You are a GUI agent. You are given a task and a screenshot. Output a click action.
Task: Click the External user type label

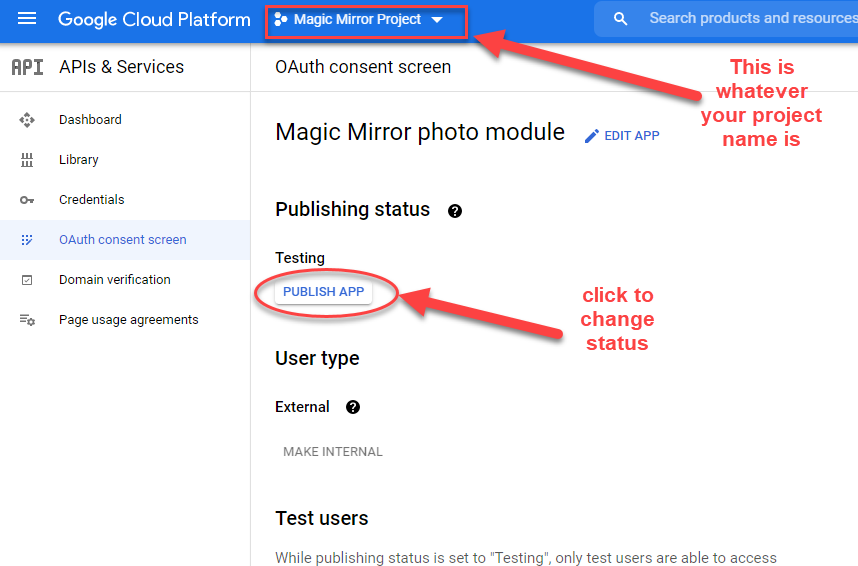pyautogui.click(x=302, y=407)
